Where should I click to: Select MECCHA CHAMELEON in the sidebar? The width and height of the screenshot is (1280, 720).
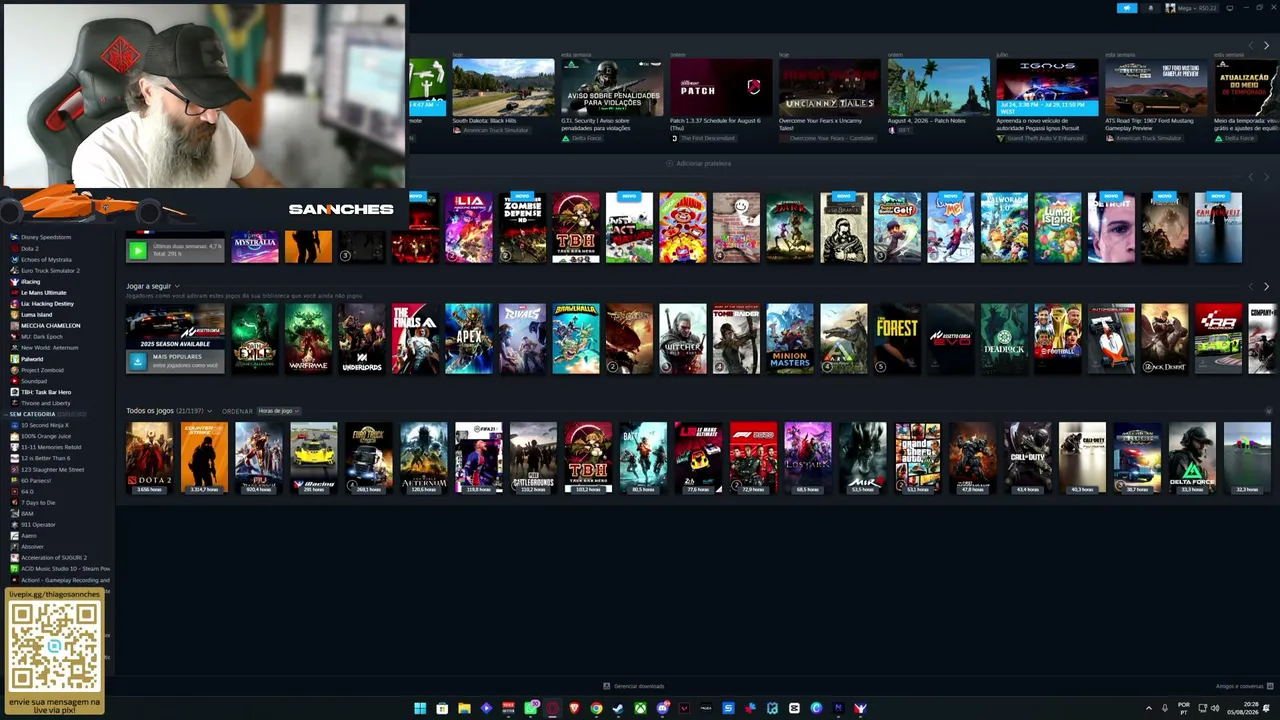[x=51, y=326]
